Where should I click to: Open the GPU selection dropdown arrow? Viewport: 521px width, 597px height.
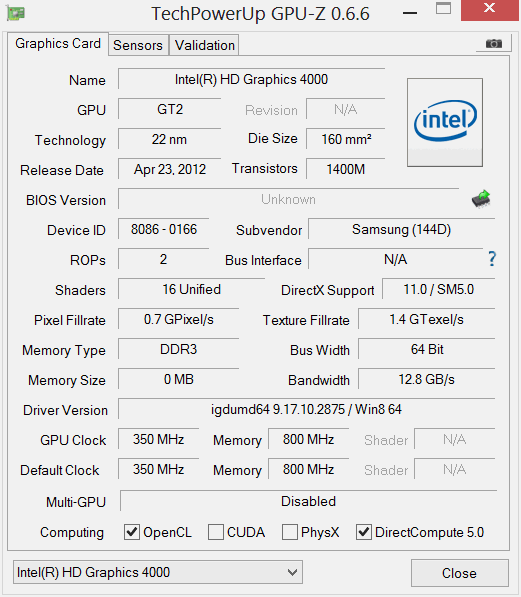292,572
